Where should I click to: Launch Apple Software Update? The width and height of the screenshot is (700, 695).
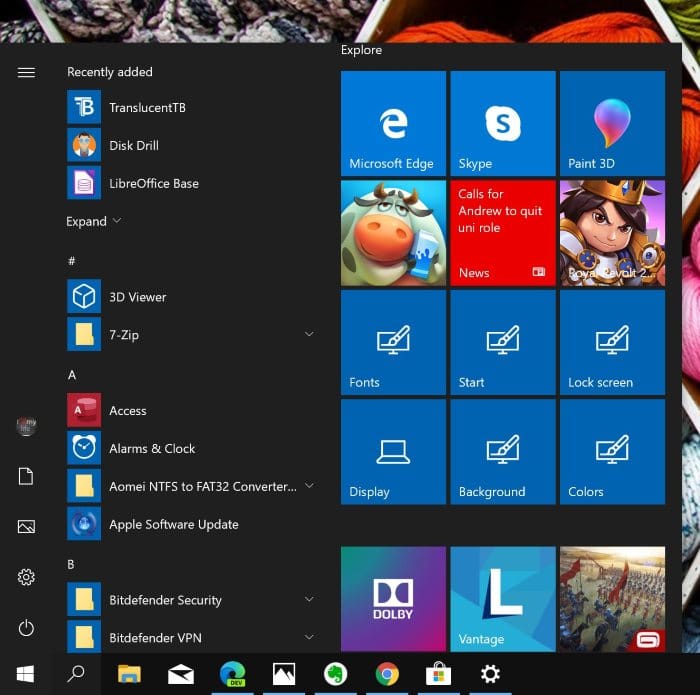coord(192,524)
